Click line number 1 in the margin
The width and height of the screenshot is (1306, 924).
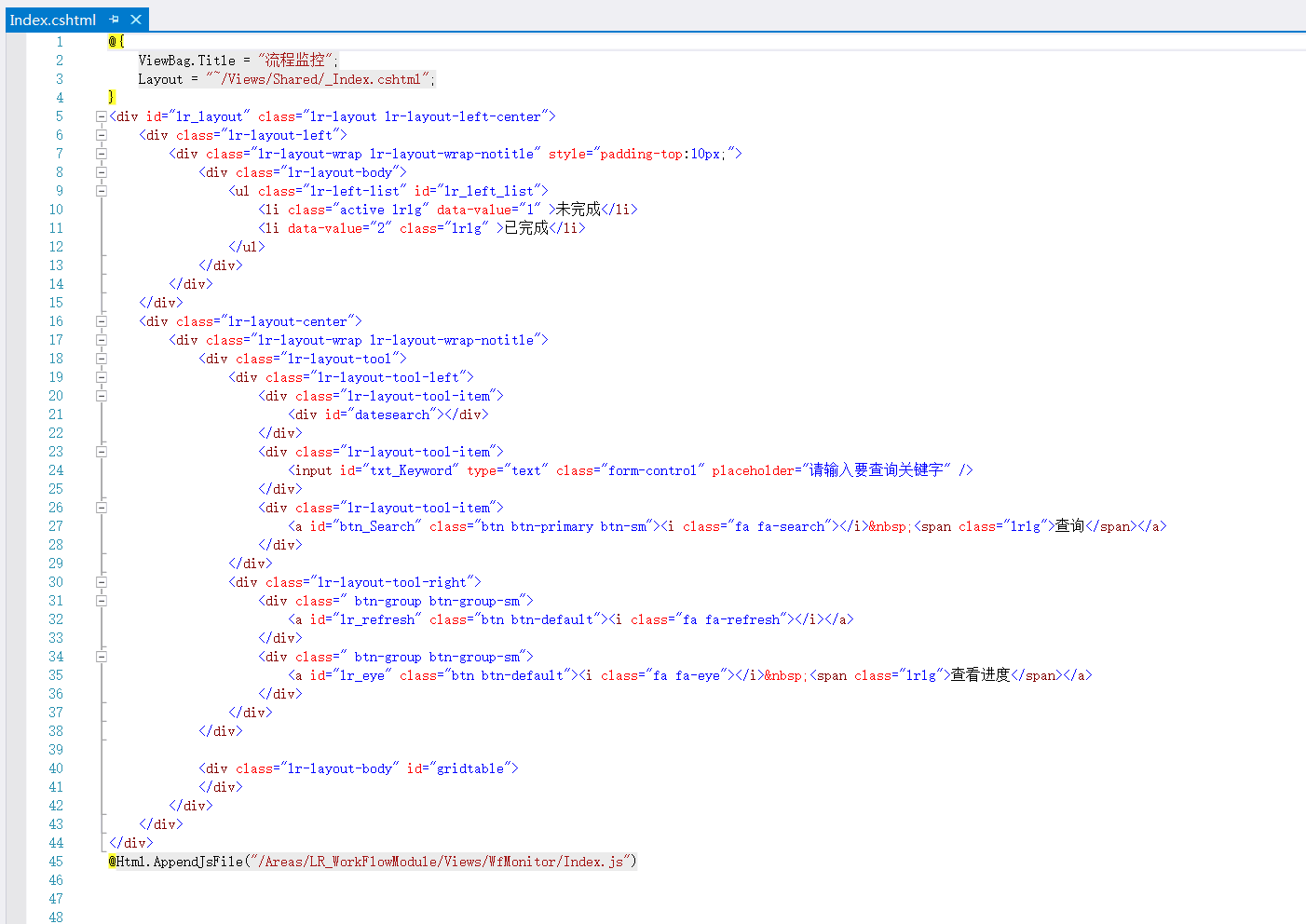pyautogui.click(x=60, y=42)
